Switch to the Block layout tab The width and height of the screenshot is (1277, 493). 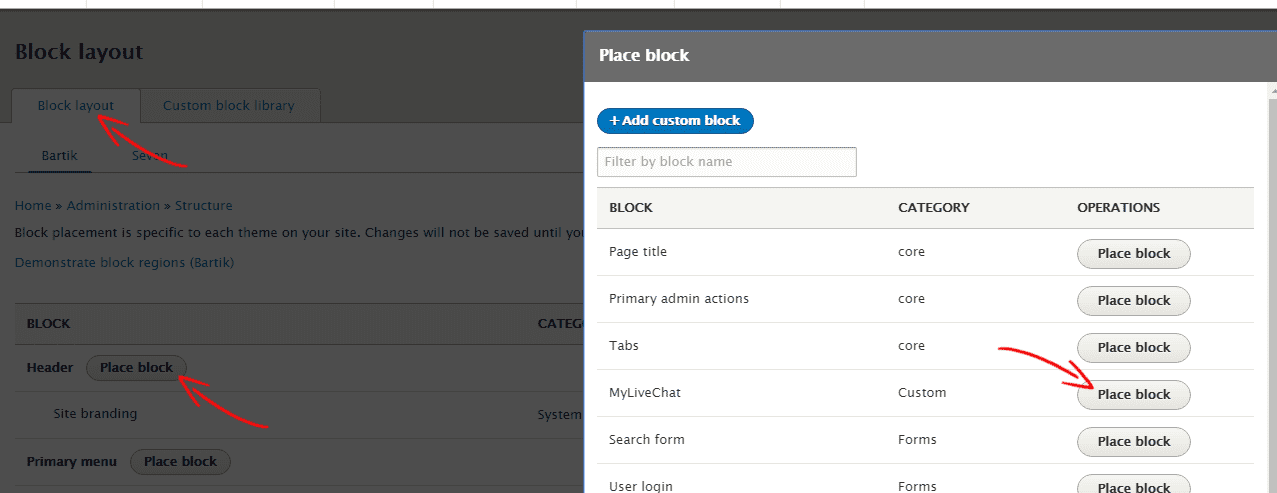pyautogui.click(x=76, y=105)
